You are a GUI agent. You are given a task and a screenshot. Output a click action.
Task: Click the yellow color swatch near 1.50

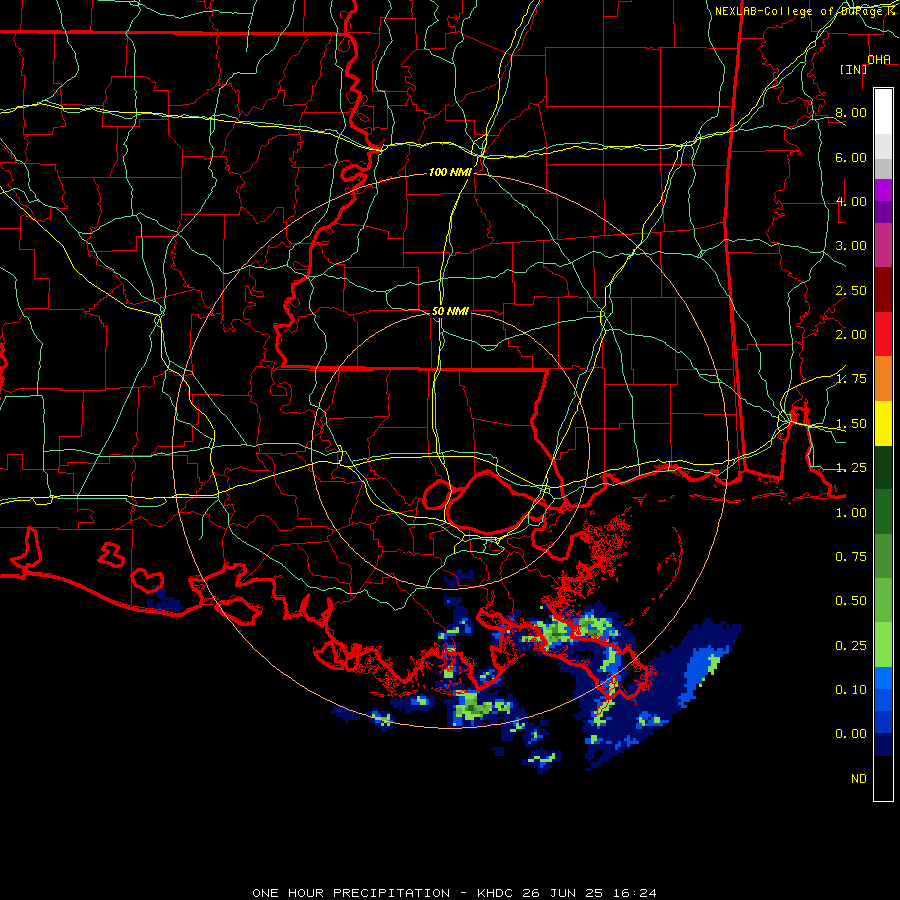click(883, 424)
